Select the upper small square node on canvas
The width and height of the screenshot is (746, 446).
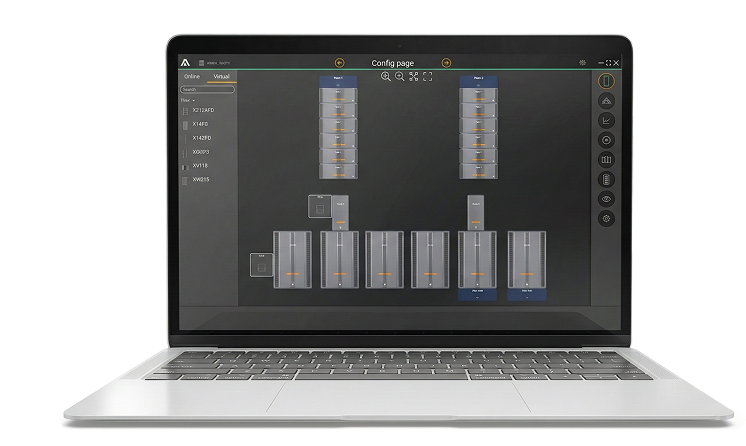point(320,207)
